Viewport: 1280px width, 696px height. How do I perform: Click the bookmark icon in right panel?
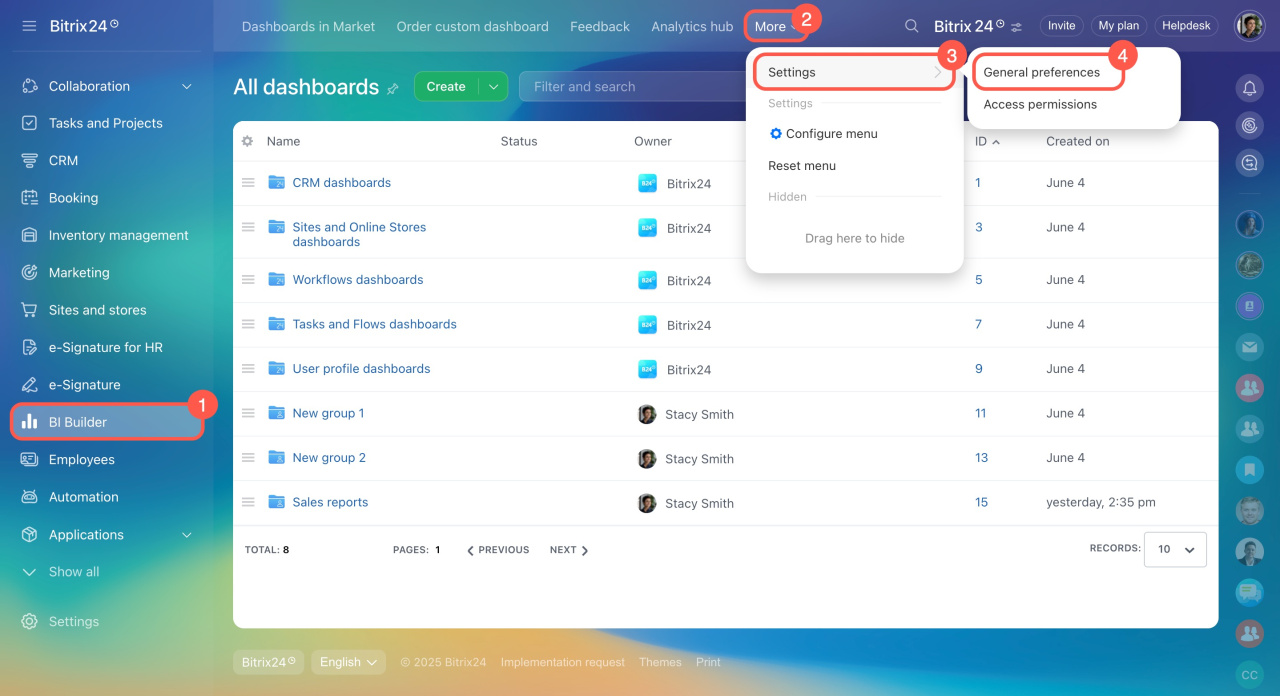pyautogui.click(x=1249, y=468)
